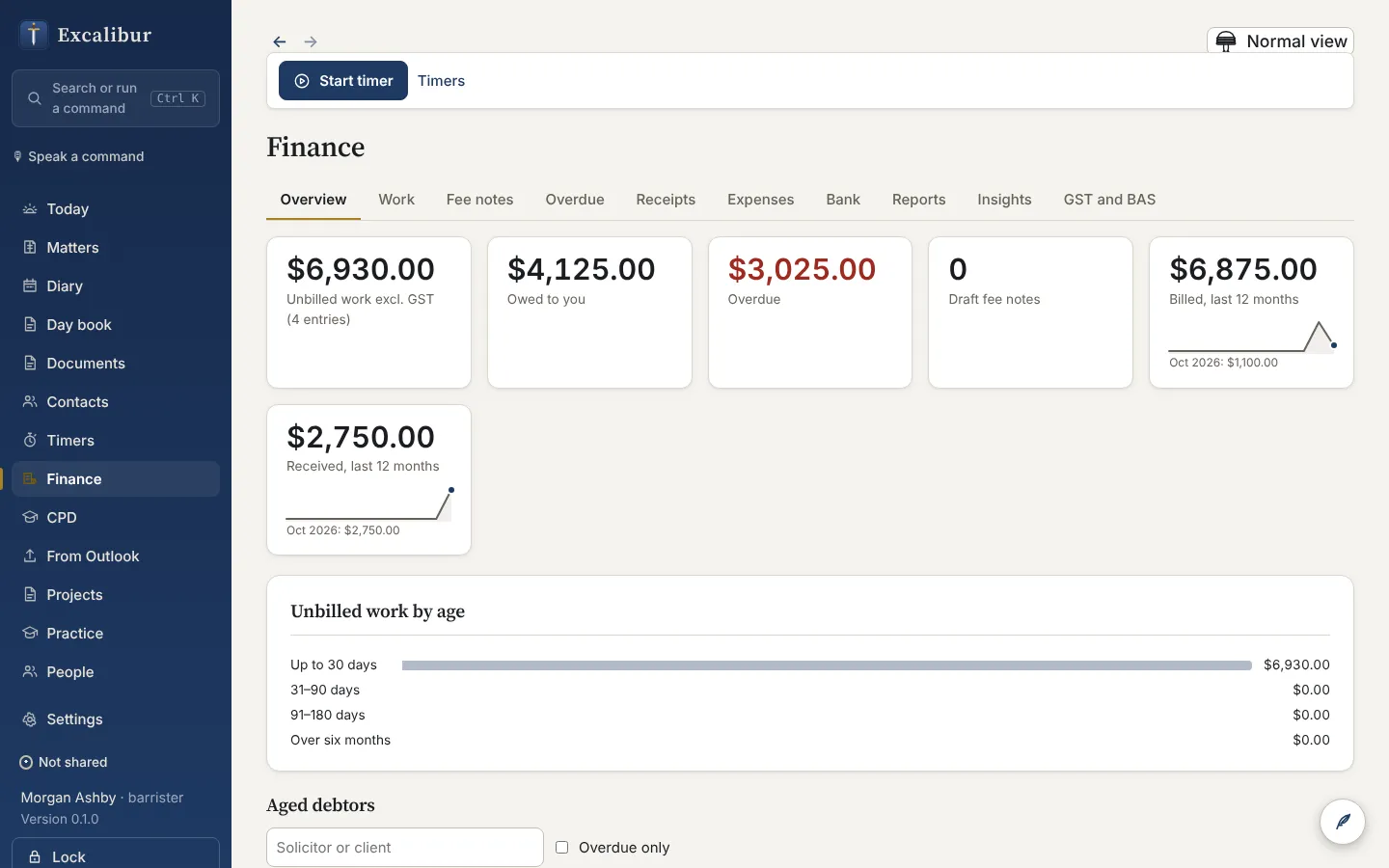Image resolution: width=1389 pixels, height=868 pixels.
Task: Toggle the Normal view mode button
Action: point(1281,41)
